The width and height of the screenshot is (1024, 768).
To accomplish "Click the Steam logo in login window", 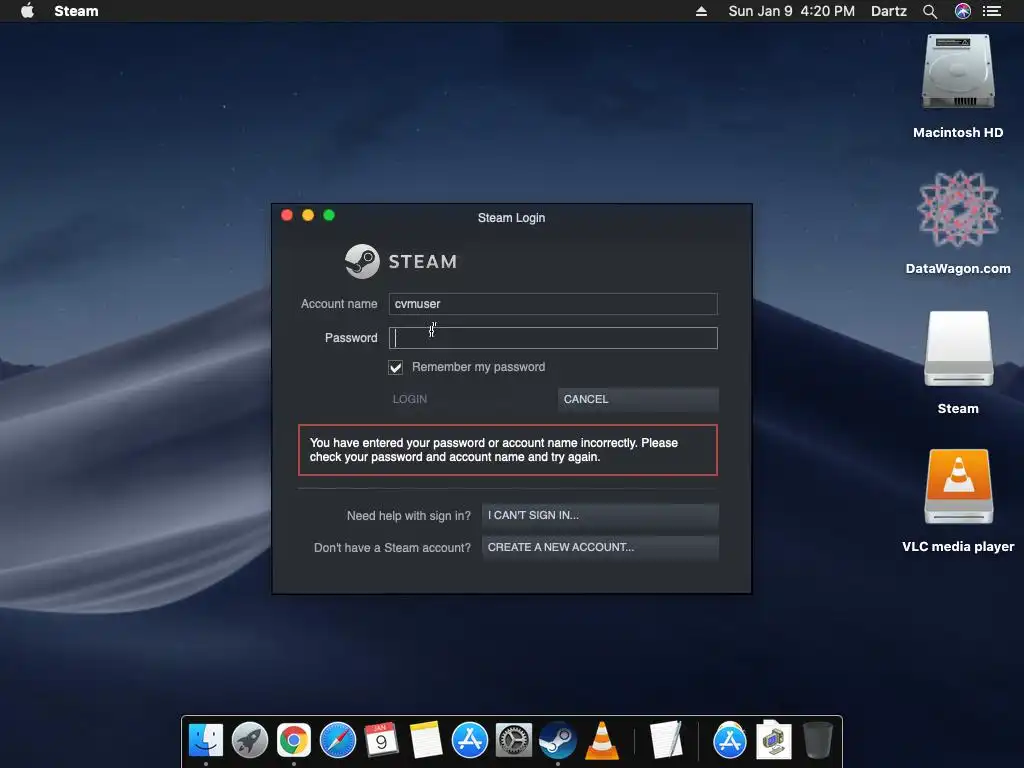I will tap(401, 261).
